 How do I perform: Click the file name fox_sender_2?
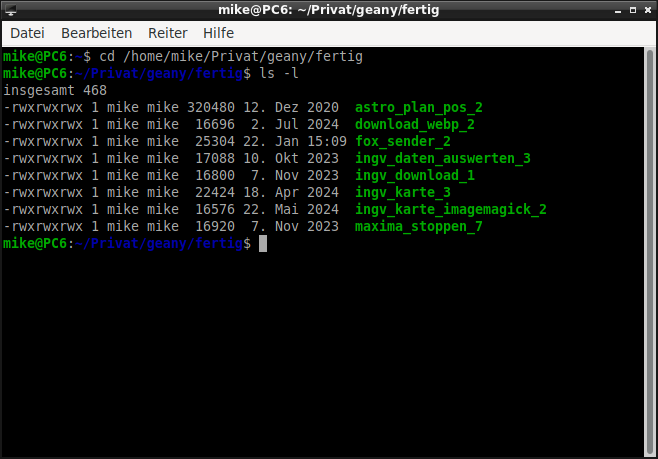(402, 141)
